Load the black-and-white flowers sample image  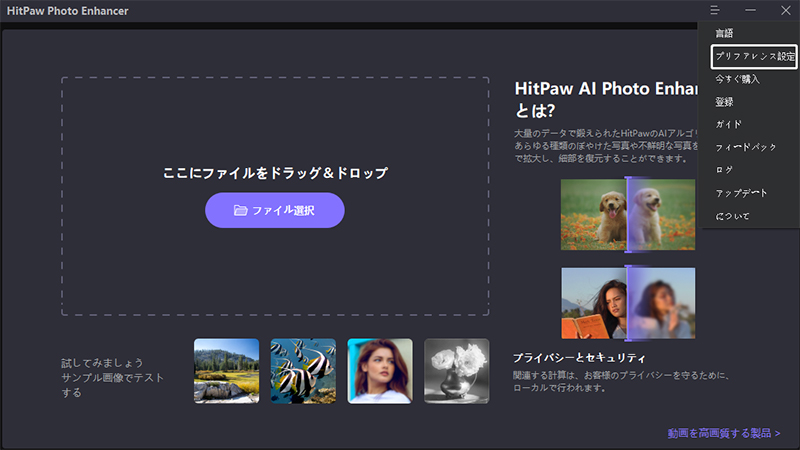tap(457, 371)
